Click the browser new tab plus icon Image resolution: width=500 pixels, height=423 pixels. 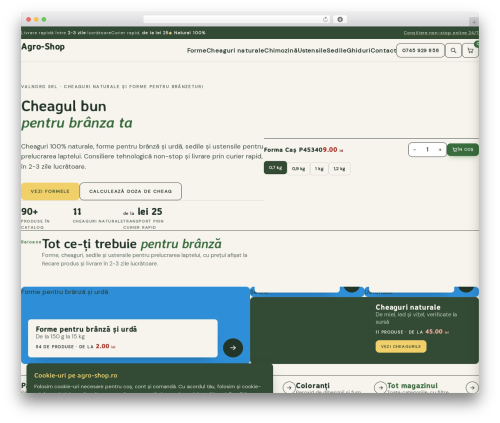(474, 22)
